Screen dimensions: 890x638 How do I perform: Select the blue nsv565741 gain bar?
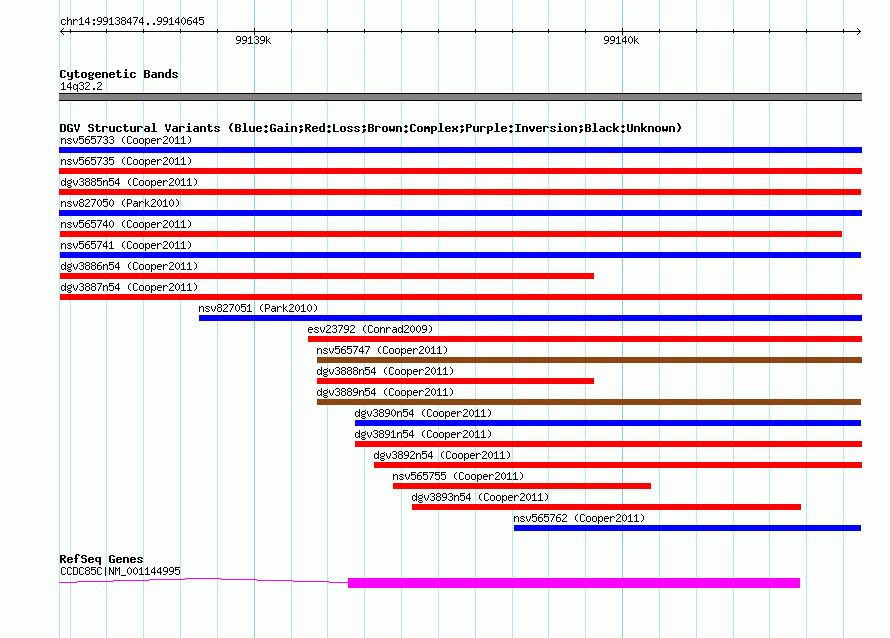(x=460, y=255)
